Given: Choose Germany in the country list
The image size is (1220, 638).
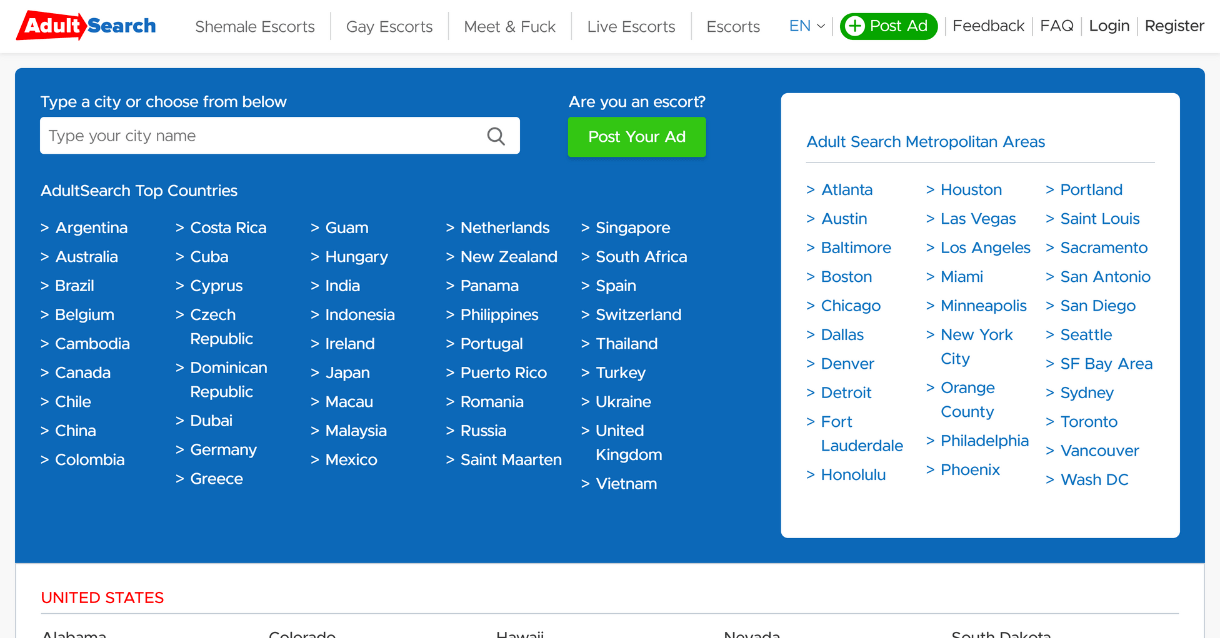Looking at the screenshot, I should (x=223, y=450).
